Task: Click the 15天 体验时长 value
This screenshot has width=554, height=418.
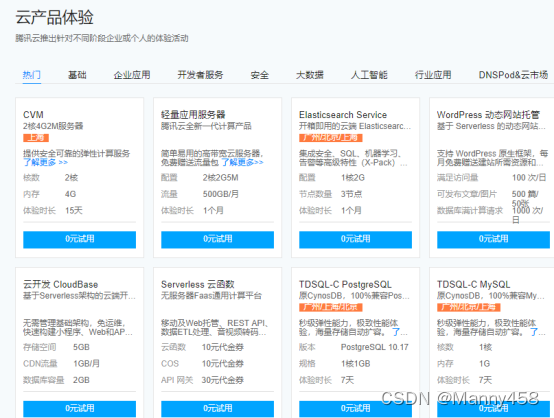Action: click(x=73, y=211)
